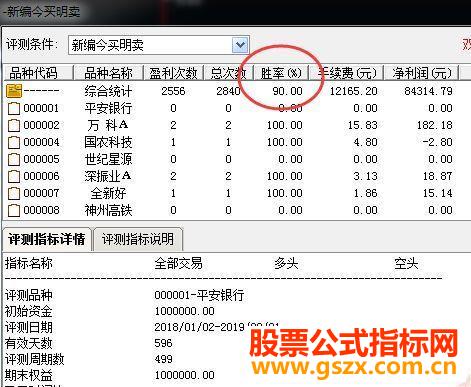
Task: Click the 有效天数 value 596
Action: (x=163, y=343)
